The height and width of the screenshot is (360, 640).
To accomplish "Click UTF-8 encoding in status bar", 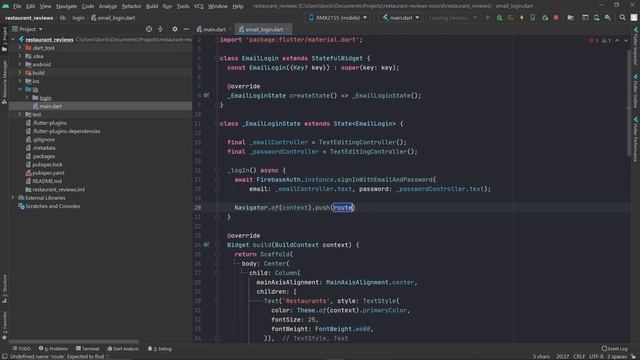I will [x=596, y=356].
